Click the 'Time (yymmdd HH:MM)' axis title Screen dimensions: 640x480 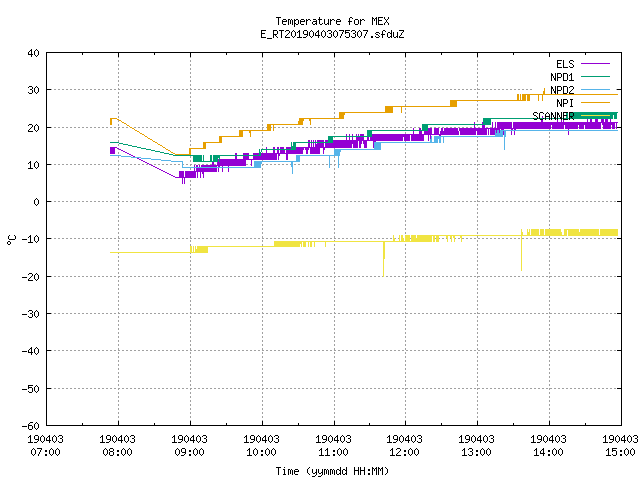click(332, 471)
